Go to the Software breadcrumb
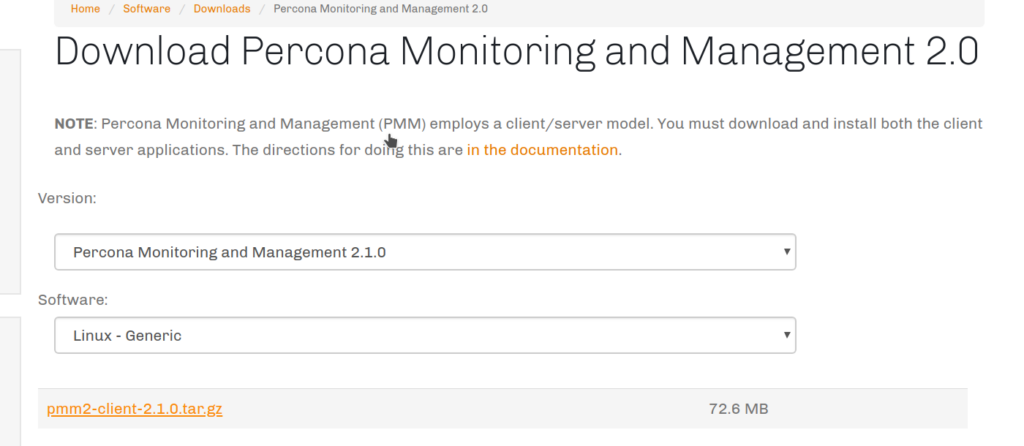1024x446 pixels. pyautogui.click(x=146, y=9)
